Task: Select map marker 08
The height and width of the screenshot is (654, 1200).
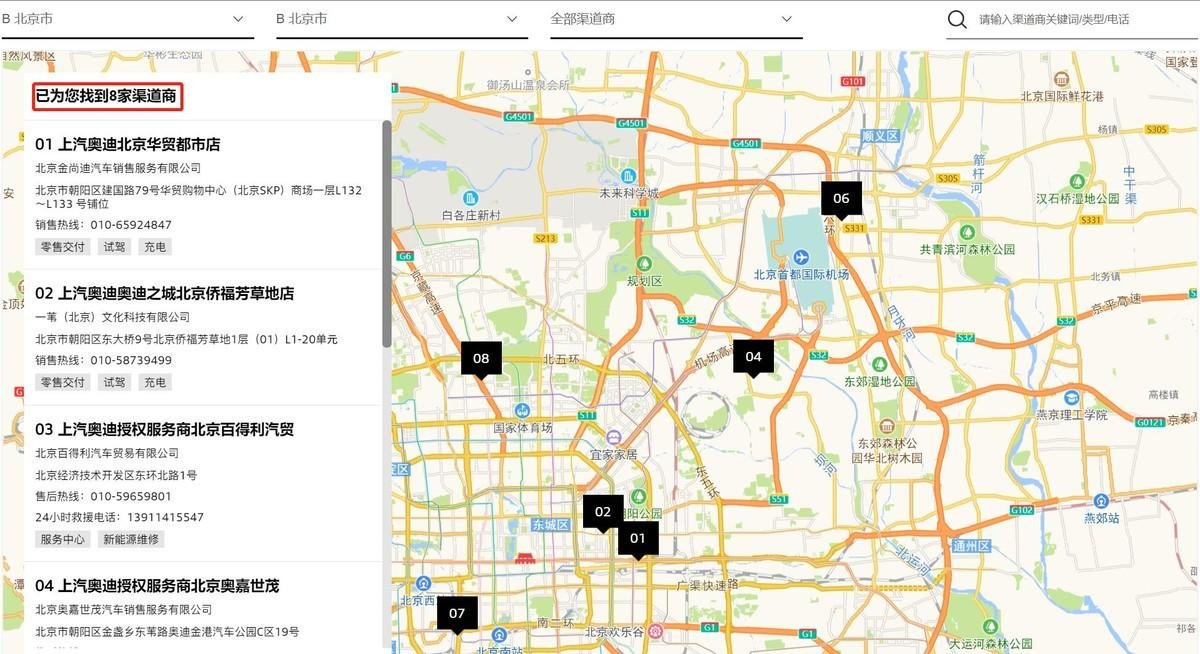Action: coord(481,360)
